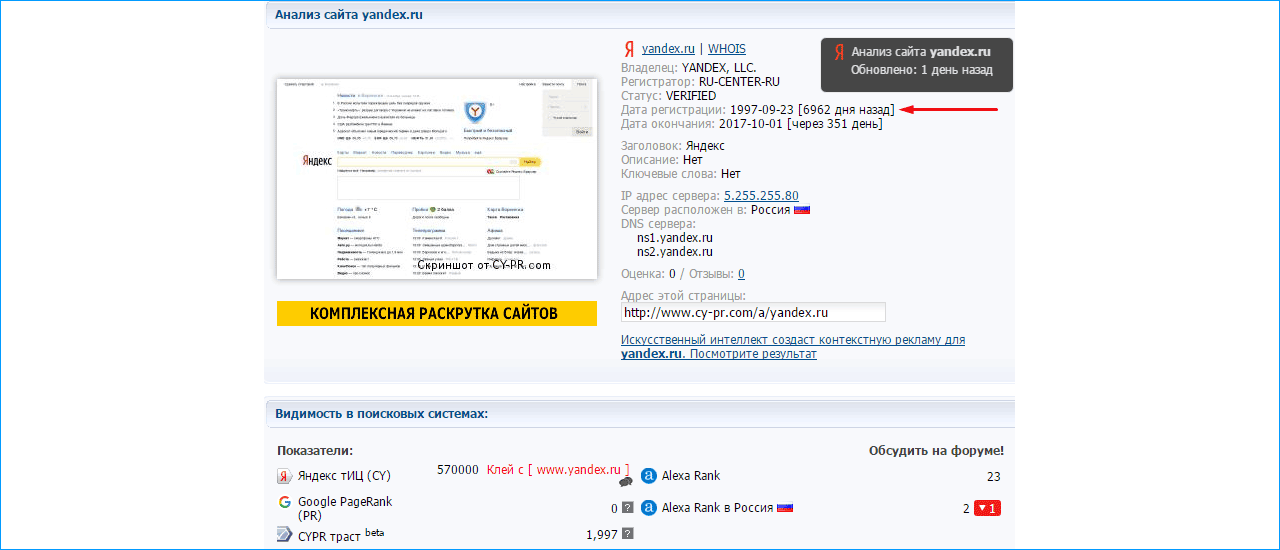Image resolution: width=1280 pixels, height=550 pixels.
Task: Click the red Alexa rank change badge
Action: tap(987, 508)
